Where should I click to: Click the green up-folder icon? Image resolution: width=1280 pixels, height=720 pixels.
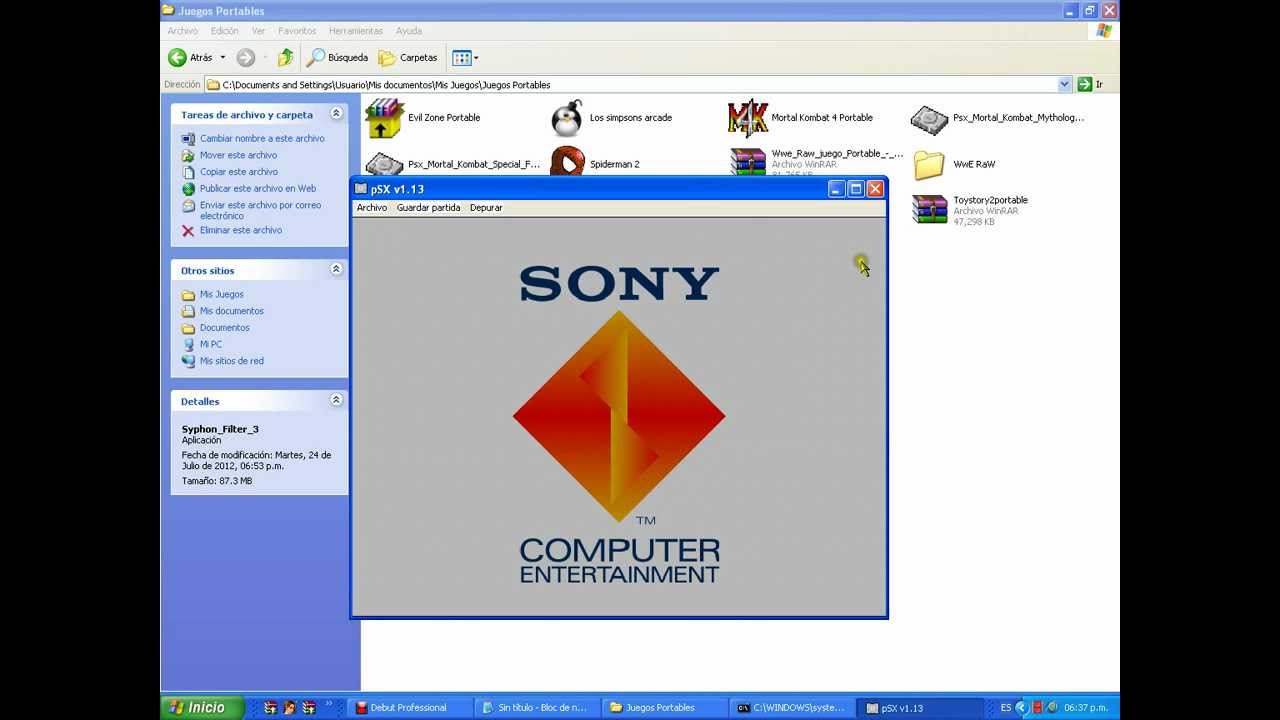pos(286,57)
